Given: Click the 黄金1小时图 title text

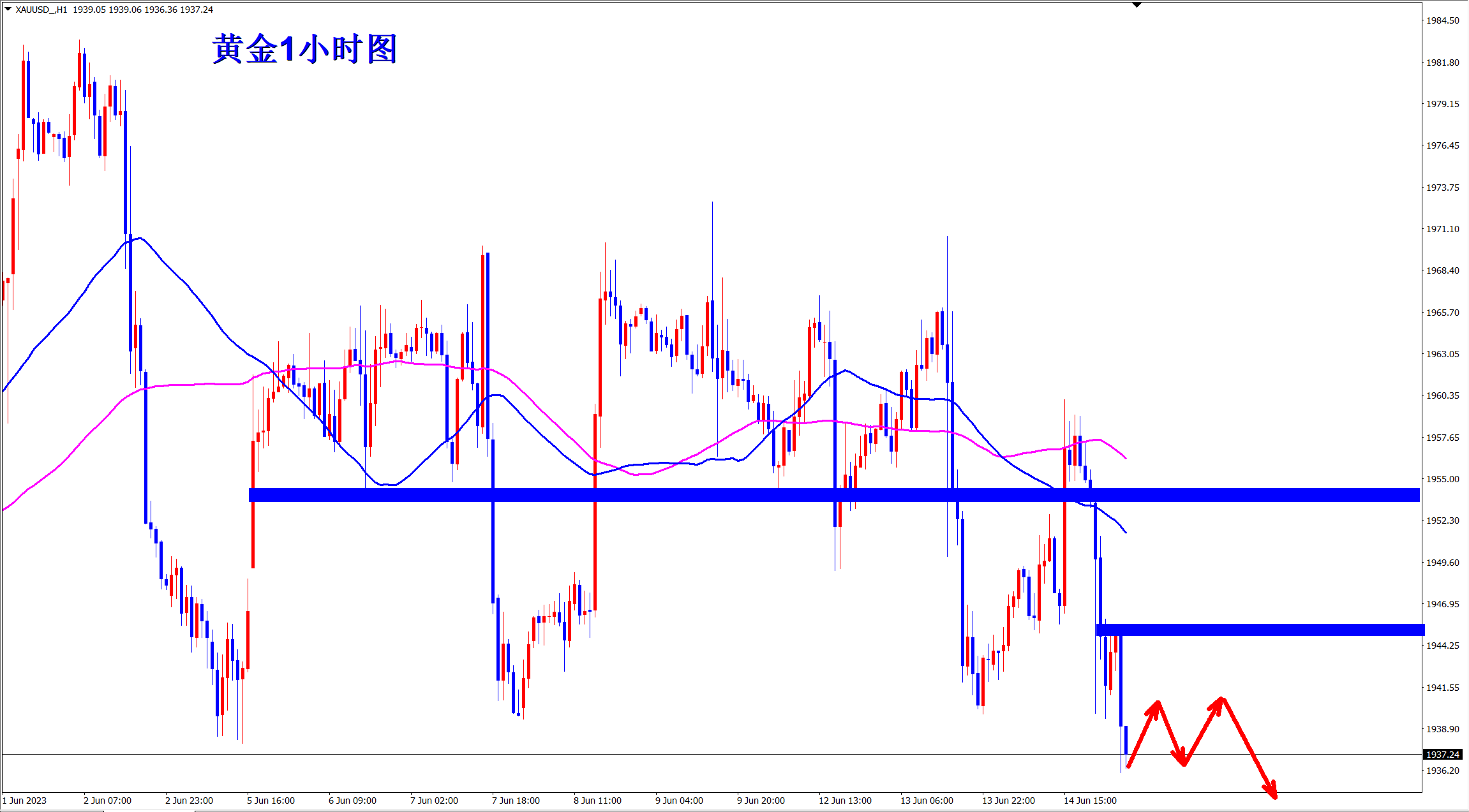Looking at the screenshot, I should point(304,49).
